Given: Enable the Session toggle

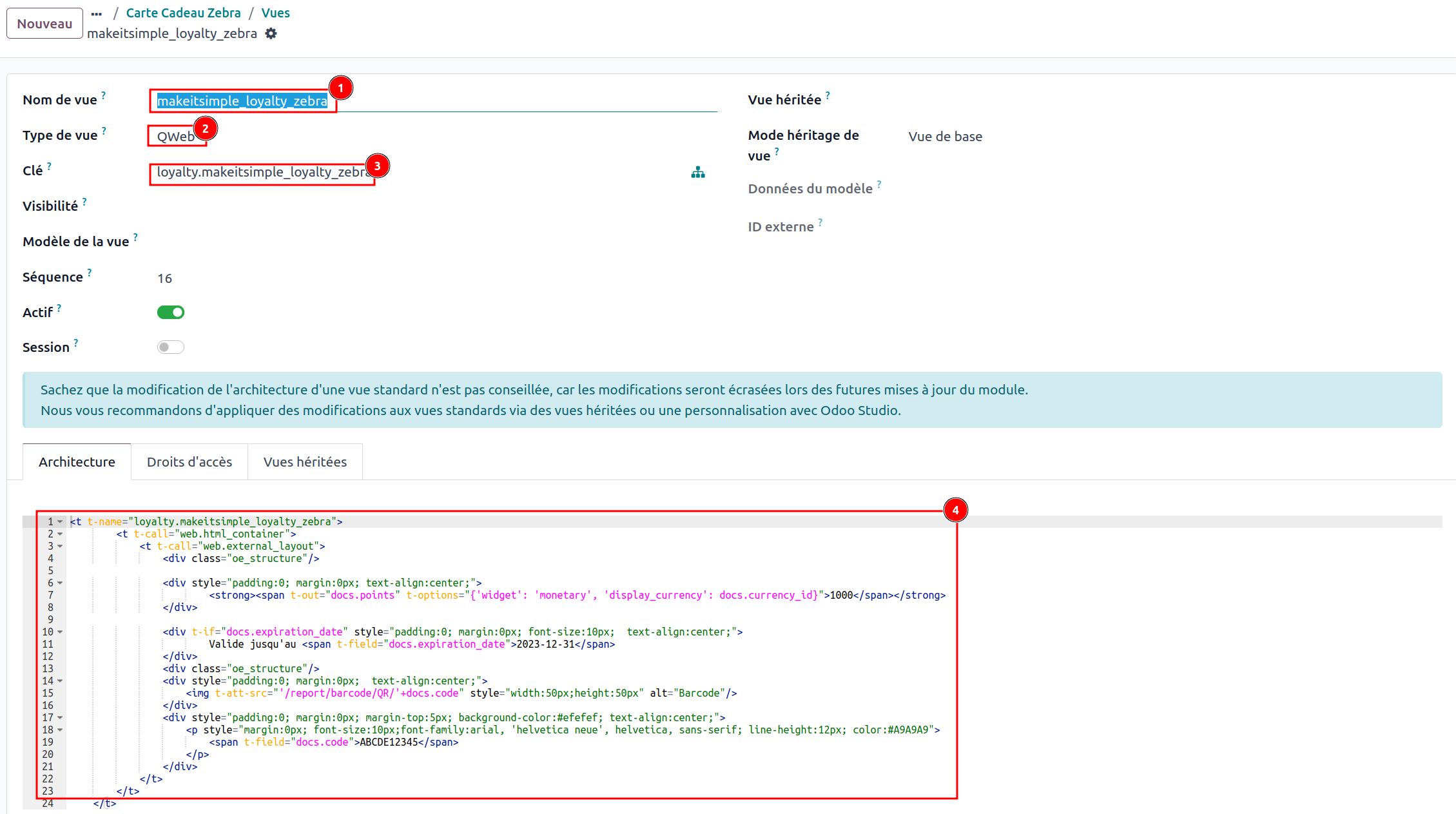Looking at the screenshot, I should click(171, 347).
